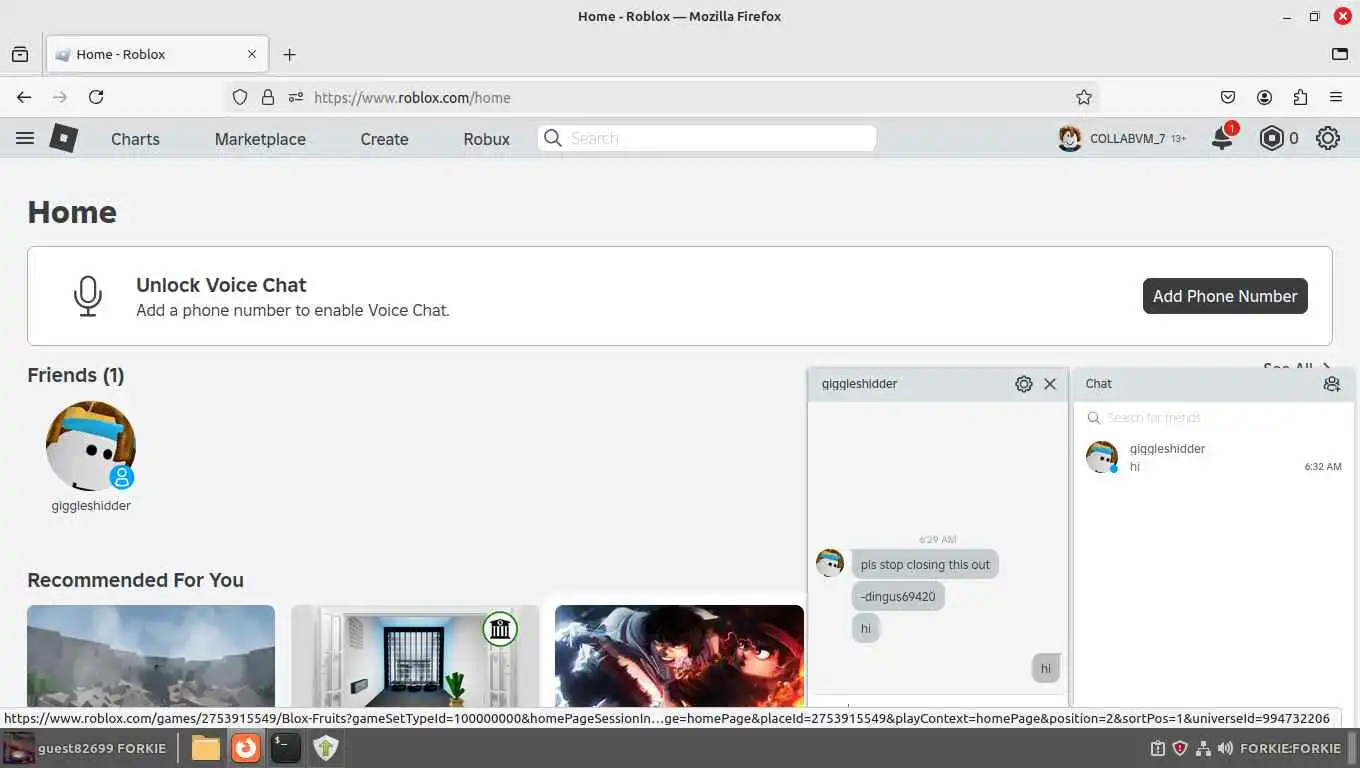Open Firefox recent tabs view button

[20, 54]
